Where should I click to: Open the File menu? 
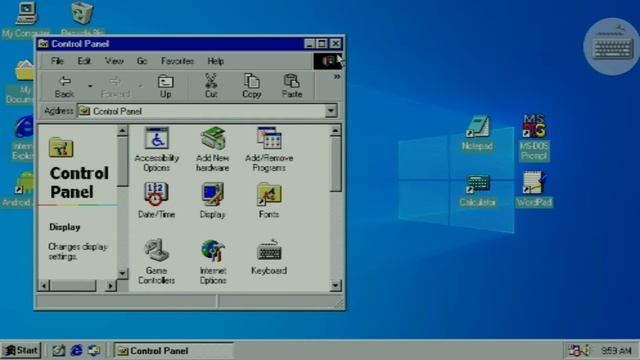tap(57, 61)
